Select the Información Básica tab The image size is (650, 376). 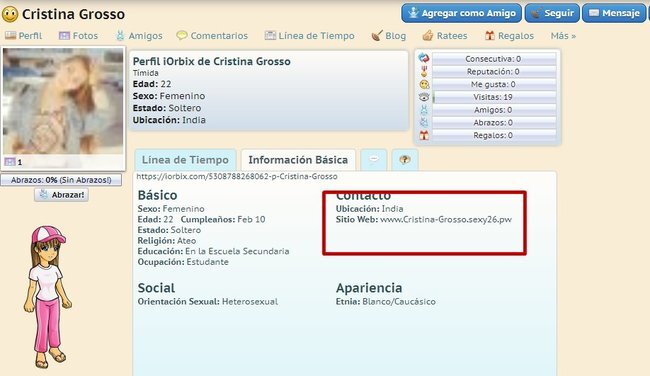298,160
